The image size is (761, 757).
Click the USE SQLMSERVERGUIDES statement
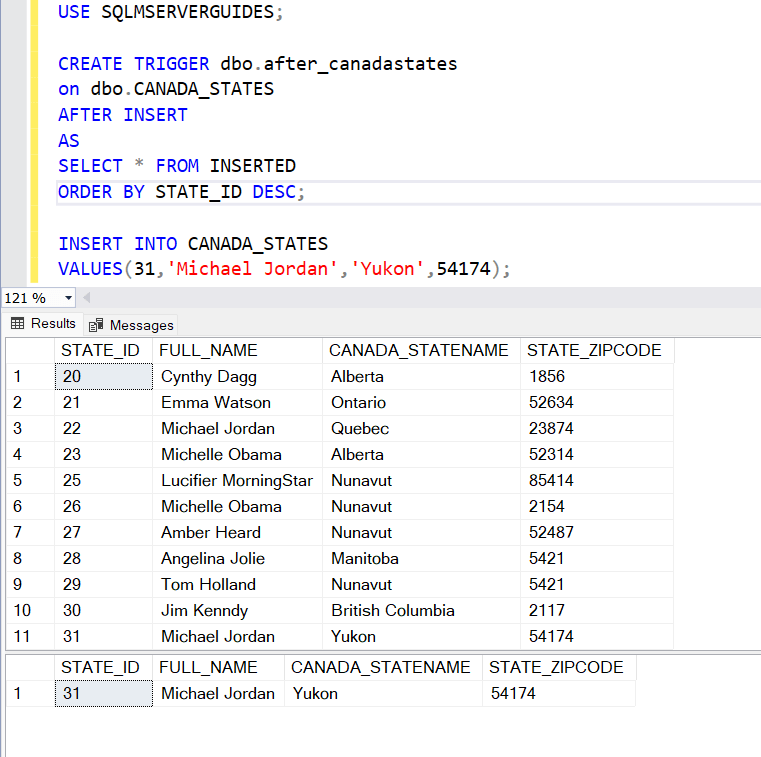(170, 12)
